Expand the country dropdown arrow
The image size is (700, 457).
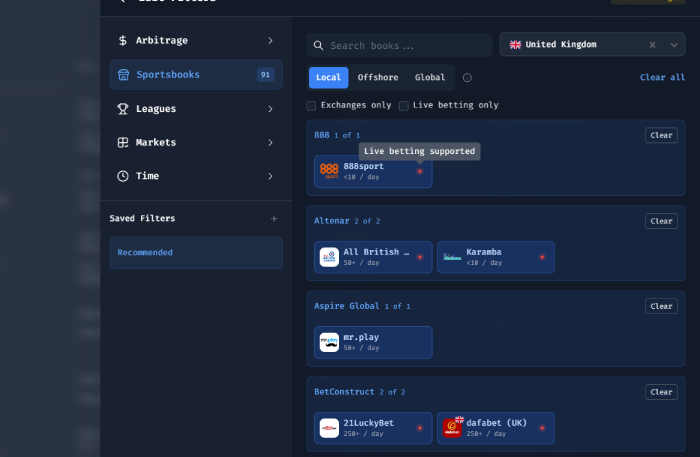pos(674,45)
